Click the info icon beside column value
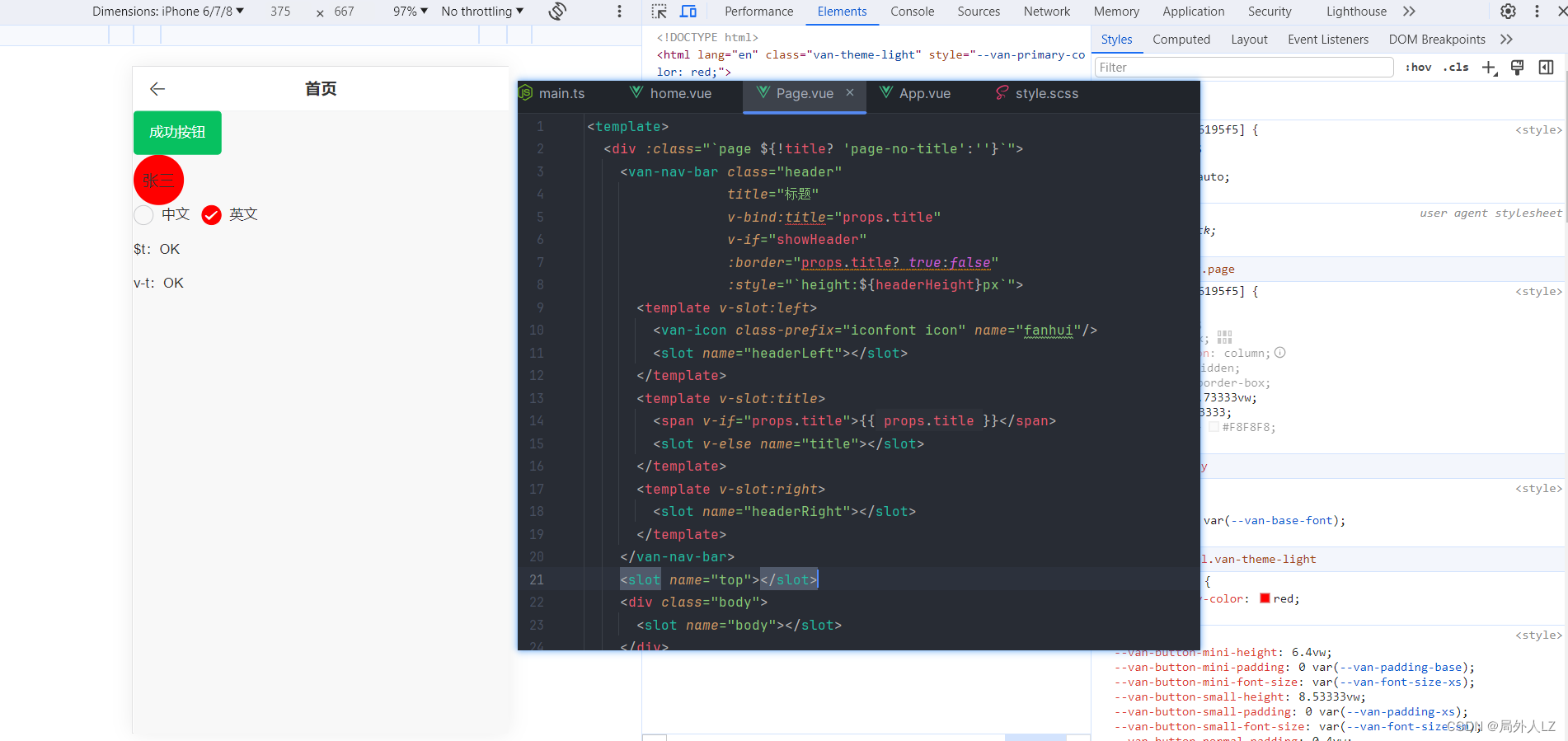Screen dimensions: 1568x741 (x=1280, y=353)
